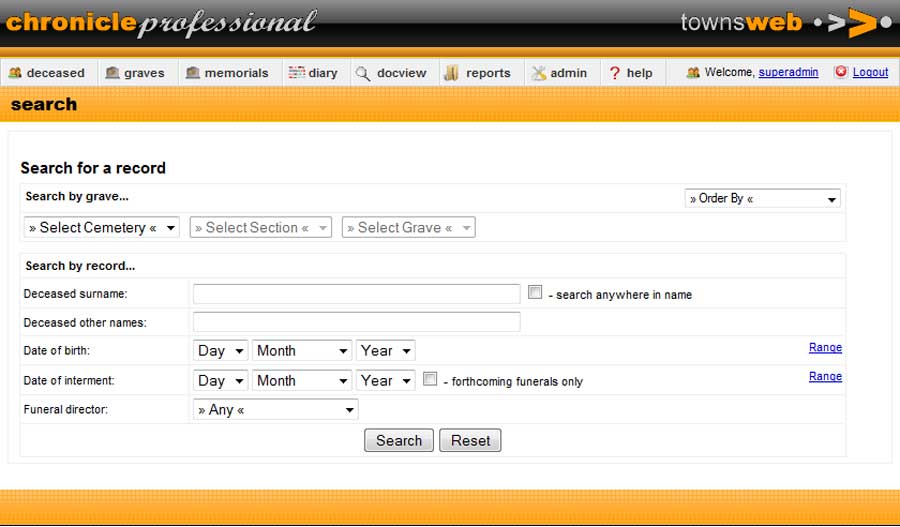This screenshot has width=900, height=527.
Task: Open the Funeral director dropdown
Action: tap(276, 410)
